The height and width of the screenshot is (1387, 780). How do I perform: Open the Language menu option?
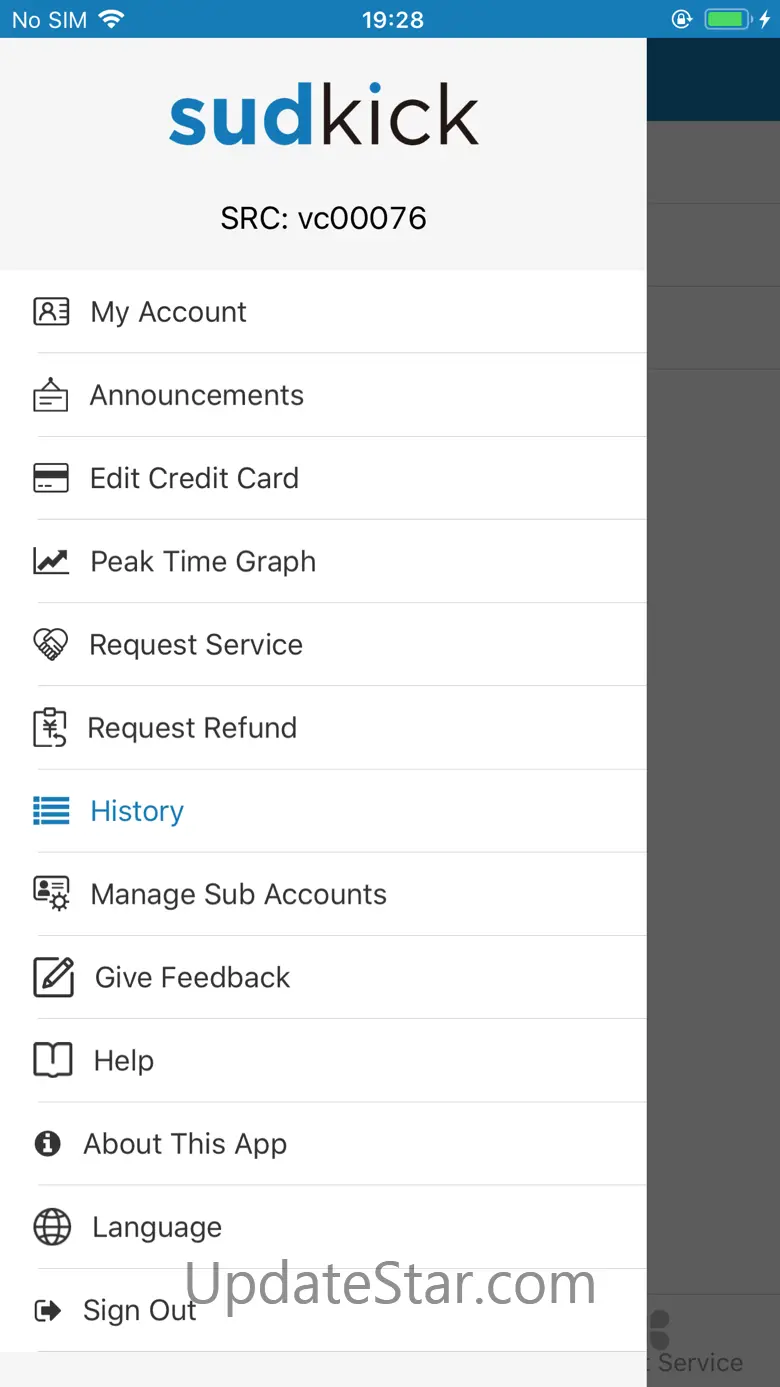click(x=157, y=1227)
